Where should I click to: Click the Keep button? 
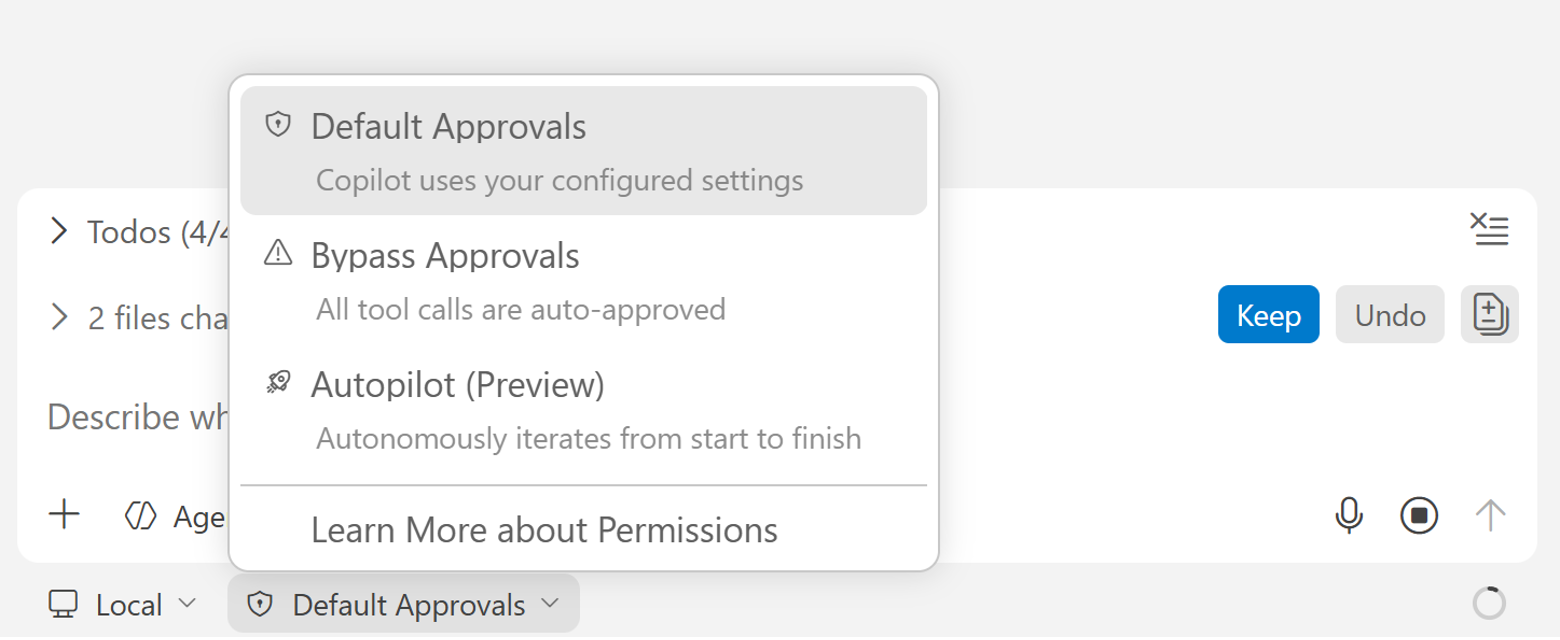[x=1268, y=314]
